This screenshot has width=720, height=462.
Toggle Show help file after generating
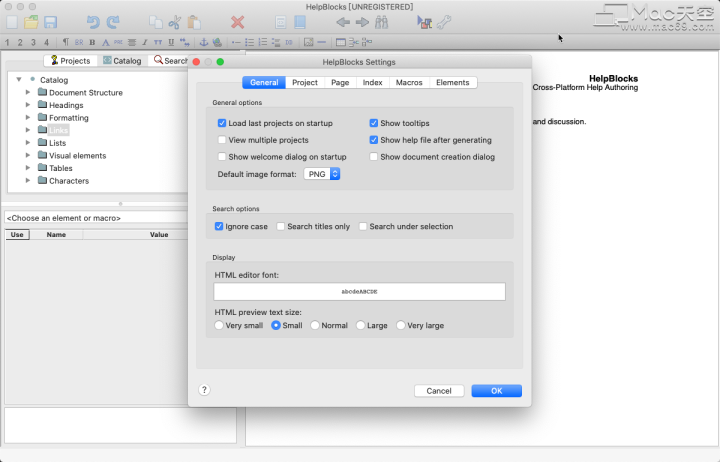[x=374, y=140]
